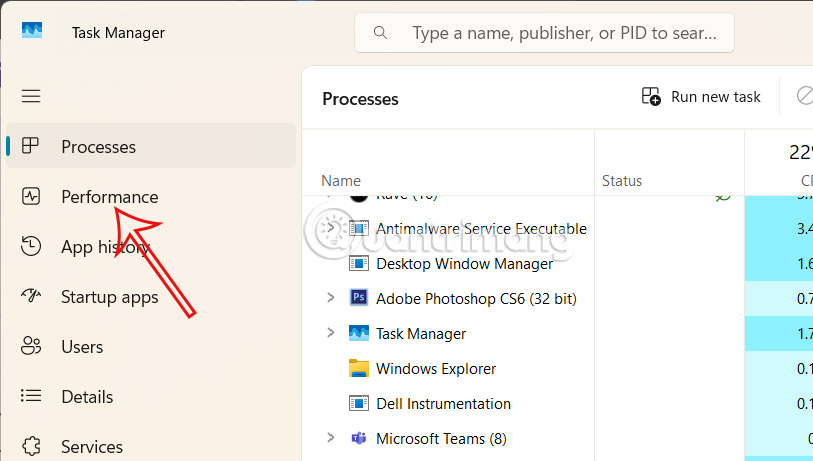The height and width of the screenshot is (461, 813).
Task: Expand the Task Manager process group
Action: tap(331, 333)
